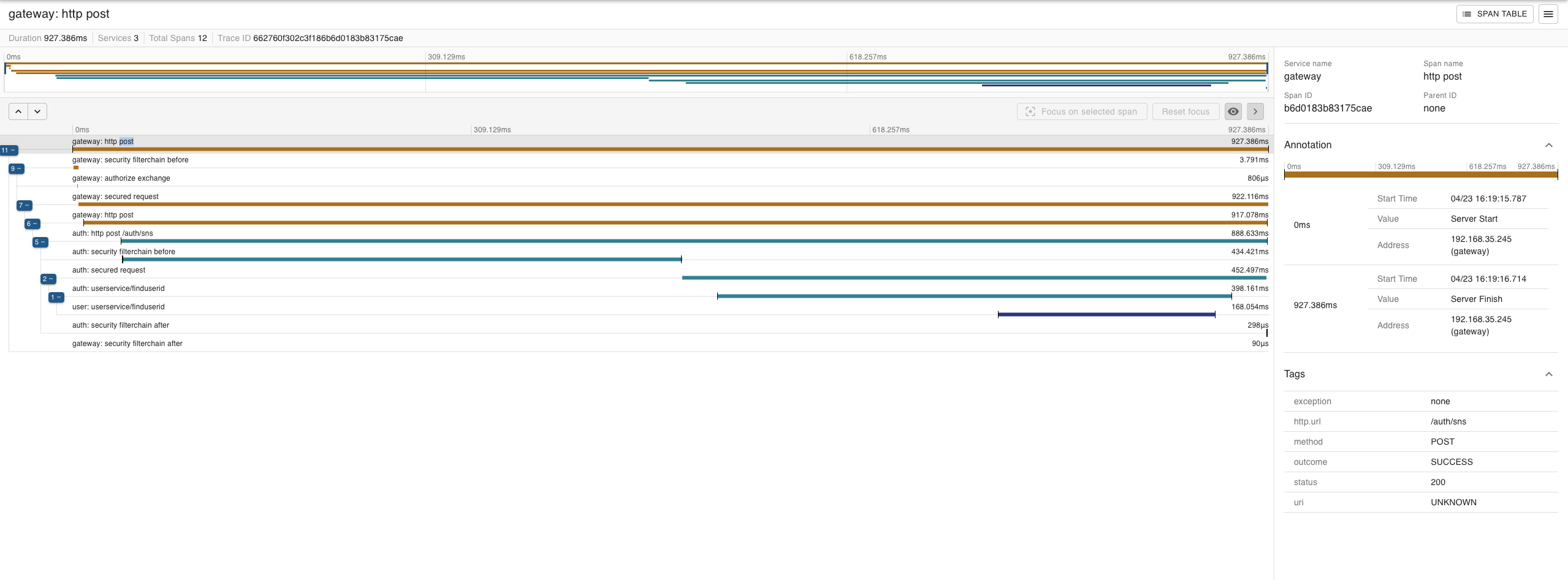Open the hamburger menu beside SPAN TABLE
This screenshot has width=1568, height=580.
pyautogui.click(x=1548, y=14)
